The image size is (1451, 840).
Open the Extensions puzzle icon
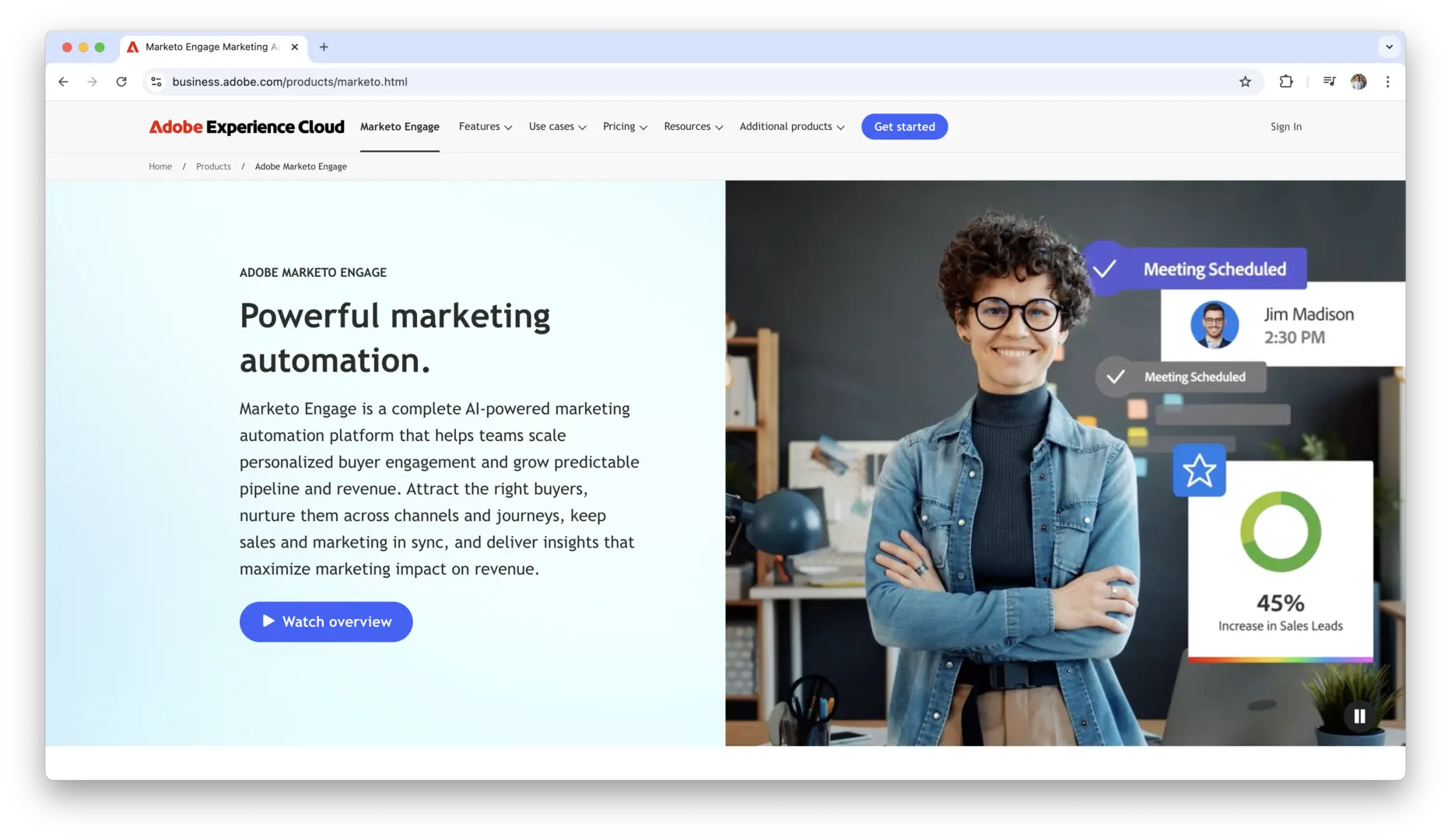click(1286, 82)
